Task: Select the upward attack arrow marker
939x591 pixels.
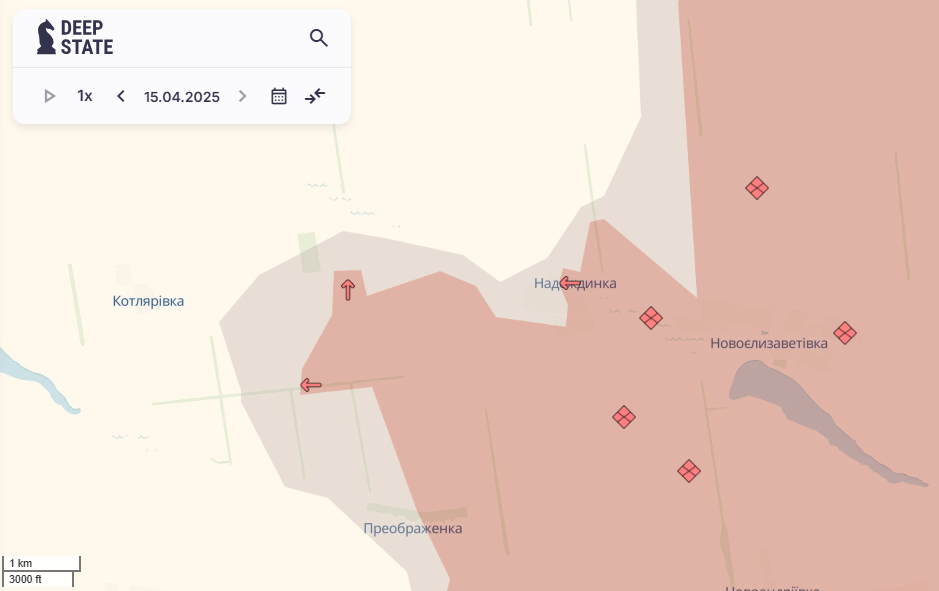Action: (348, 290)
